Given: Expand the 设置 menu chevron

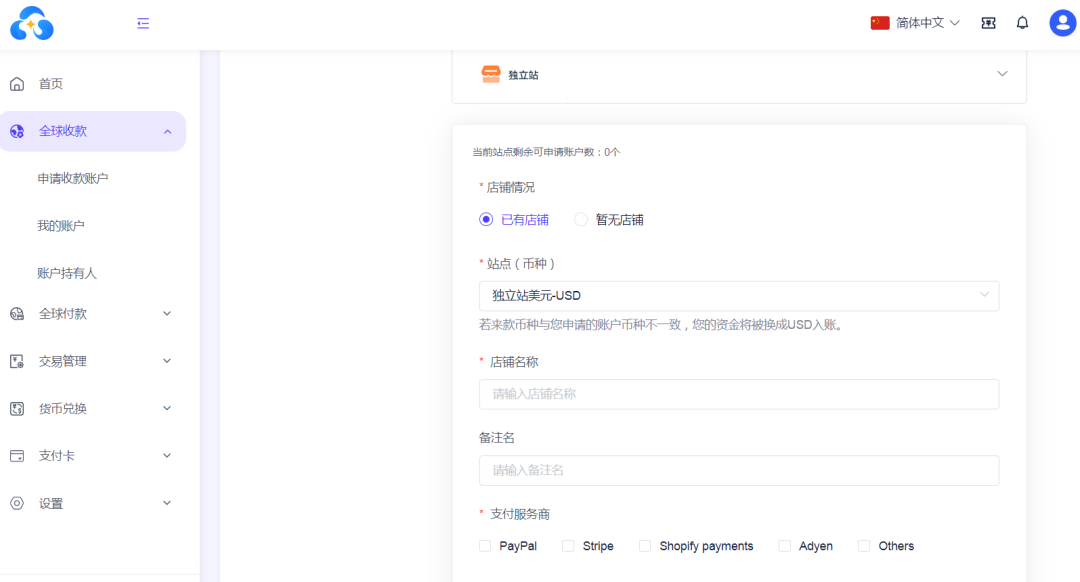Looking at the screenshot, I should point(167,503).
